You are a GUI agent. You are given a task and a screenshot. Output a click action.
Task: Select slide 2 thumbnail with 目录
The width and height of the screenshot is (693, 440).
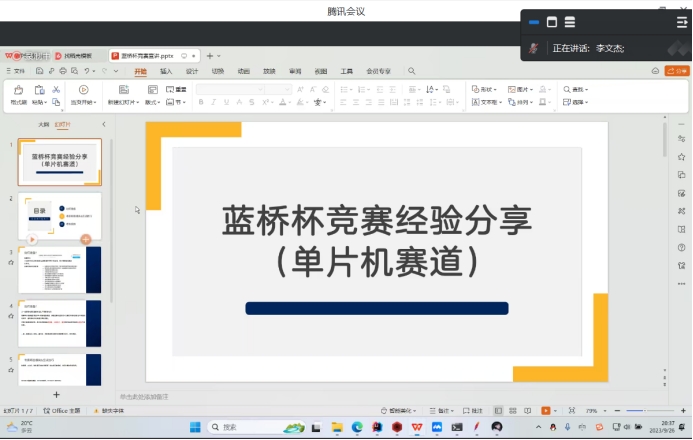[60, 216]
